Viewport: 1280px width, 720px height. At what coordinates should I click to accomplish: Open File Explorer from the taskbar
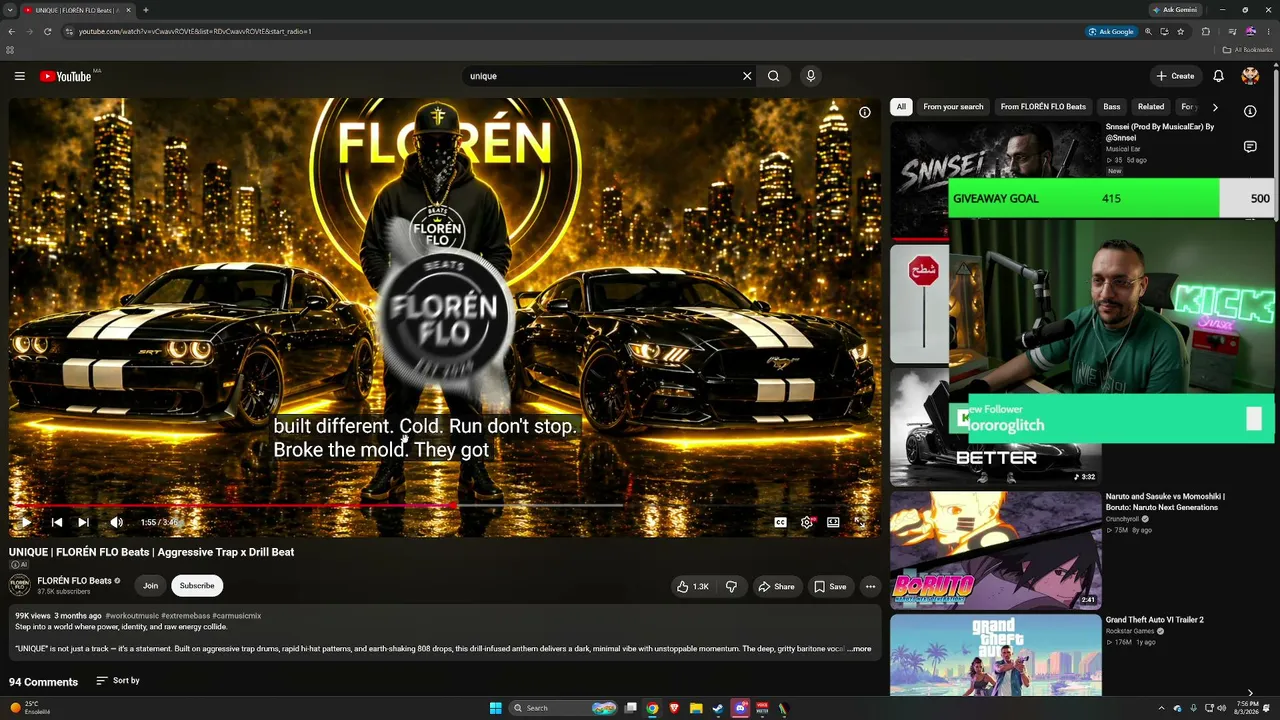click(x=696, y=708)
